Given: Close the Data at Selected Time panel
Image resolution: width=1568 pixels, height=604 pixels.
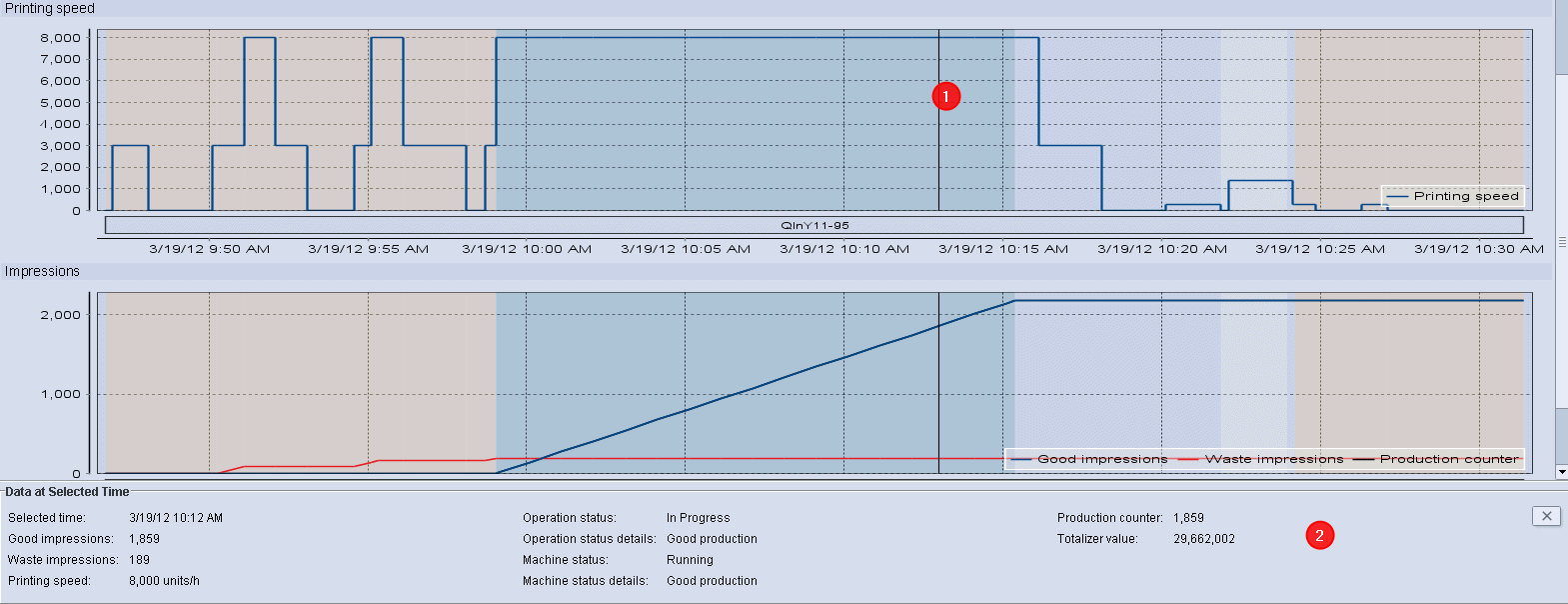Looking at the screenshot, I should tap(1546, 516).
